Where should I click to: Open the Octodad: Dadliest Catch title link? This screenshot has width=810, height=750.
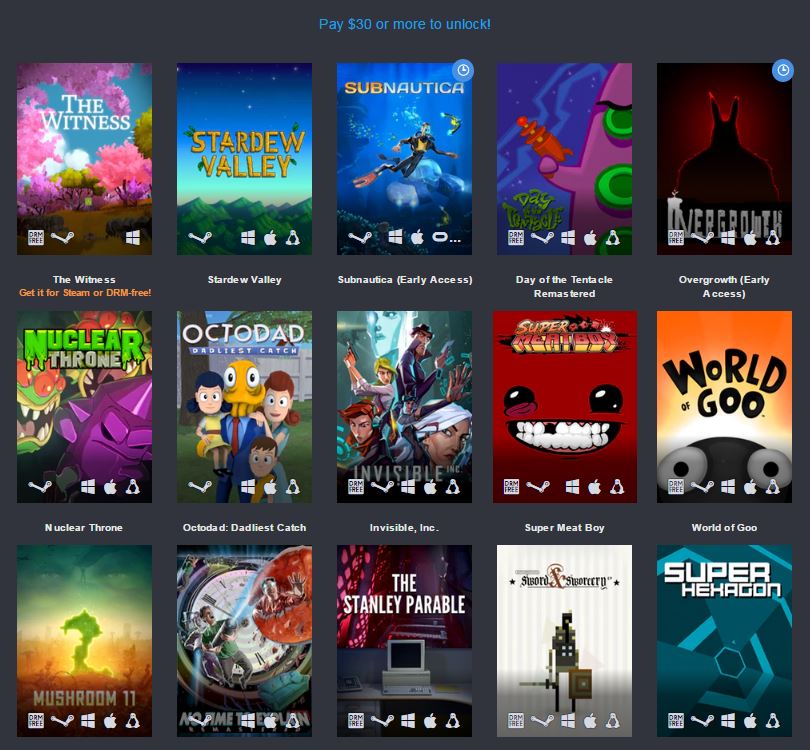pos(245,527)
